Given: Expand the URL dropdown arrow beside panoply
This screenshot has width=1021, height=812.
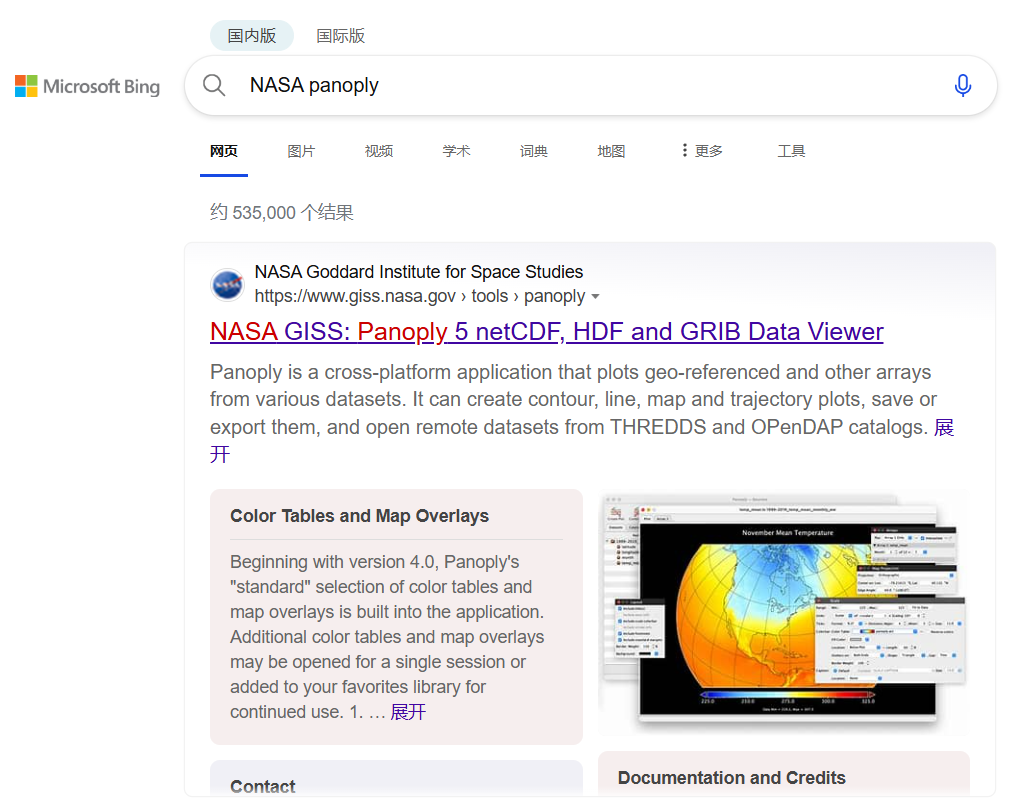Looking at the screenshot, I should click(x=595, y=297).
